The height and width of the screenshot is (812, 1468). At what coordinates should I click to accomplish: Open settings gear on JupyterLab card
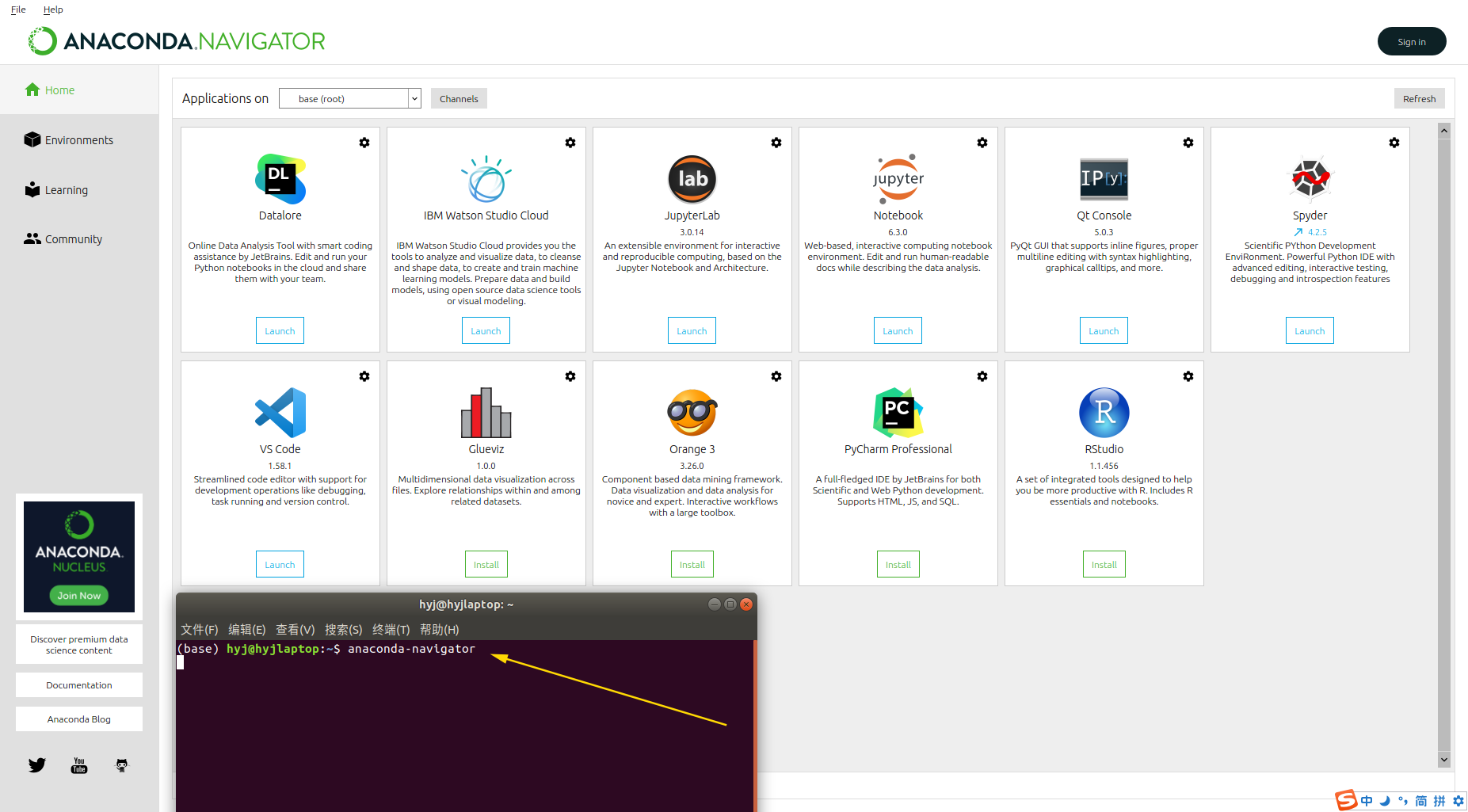click(x=776, y=143)
